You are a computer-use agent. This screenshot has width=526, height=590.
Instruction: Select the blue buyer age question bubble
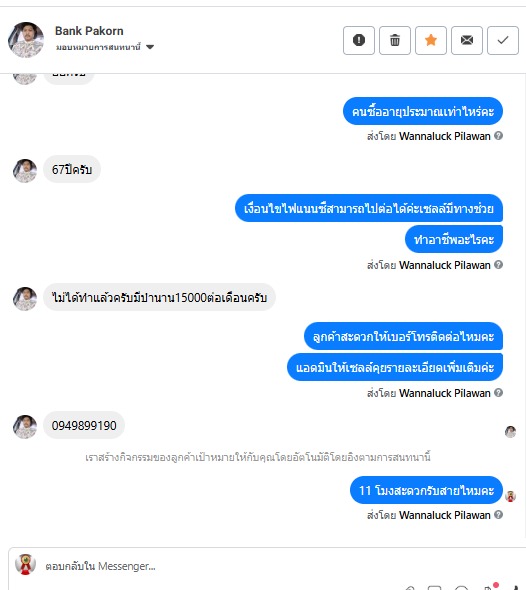point(423,111)
